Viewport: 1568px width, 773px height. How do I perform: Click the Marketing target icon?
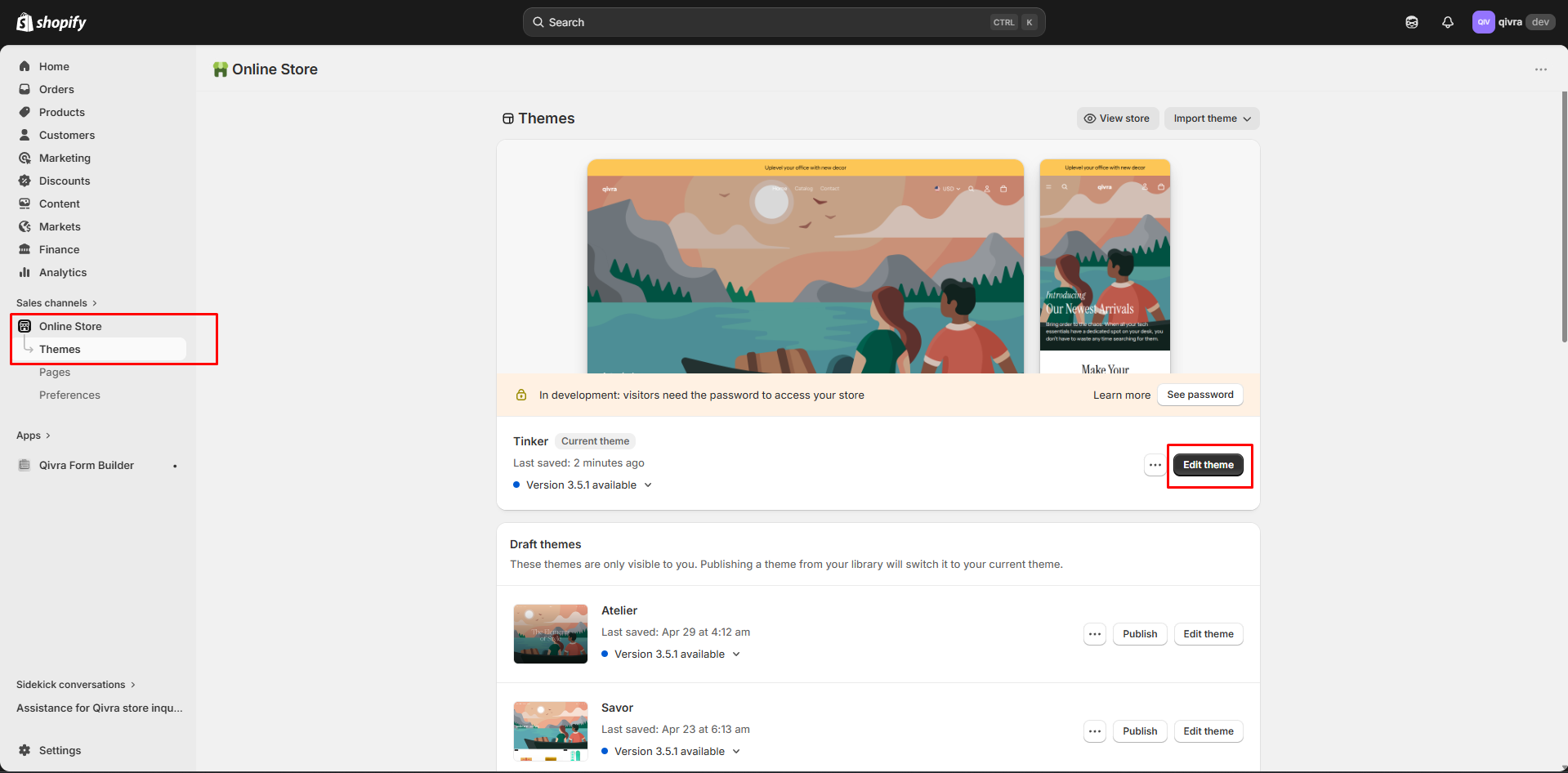pos(25,158)
